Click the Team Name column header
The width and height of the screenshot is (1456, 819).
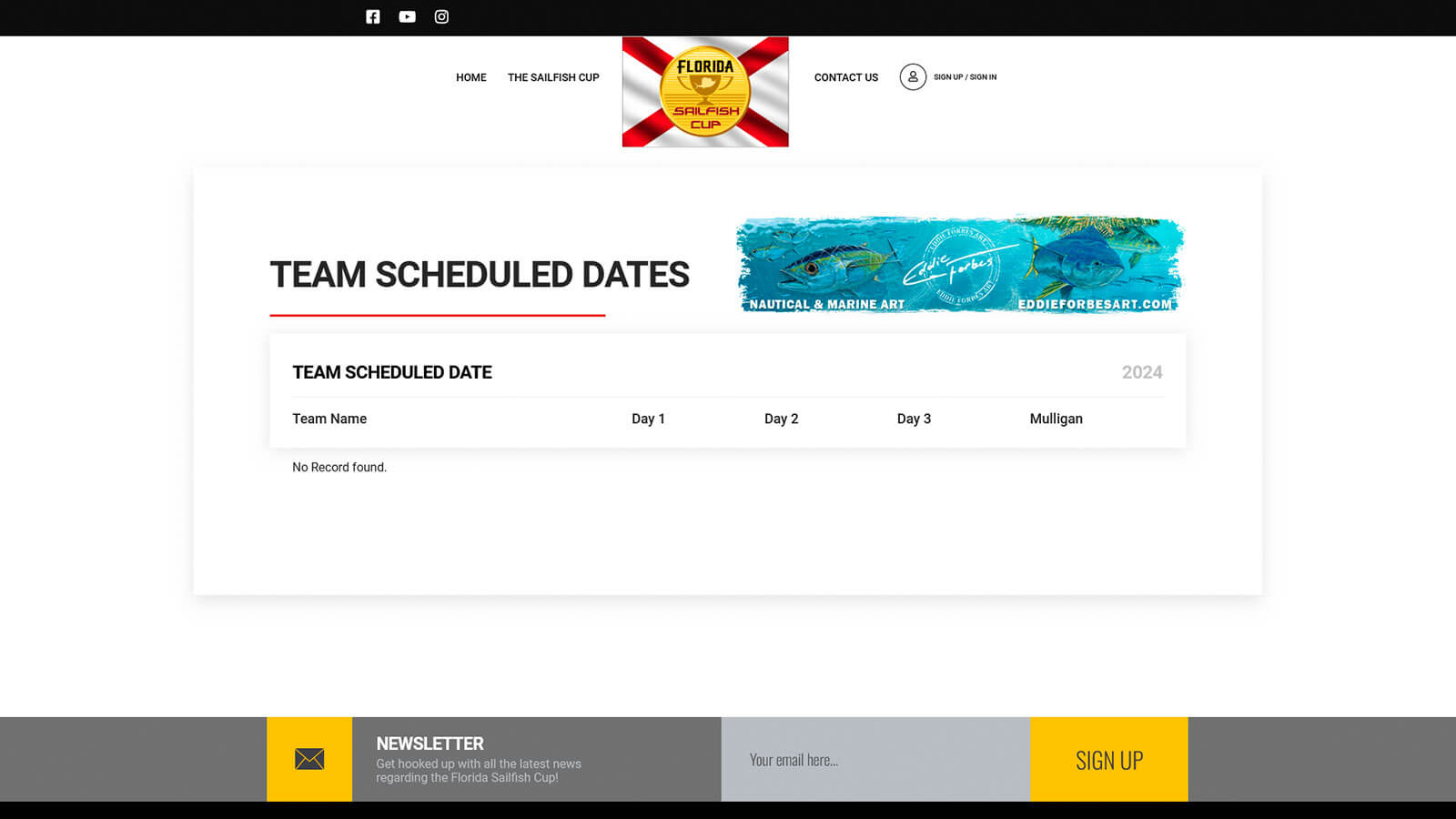329,419
